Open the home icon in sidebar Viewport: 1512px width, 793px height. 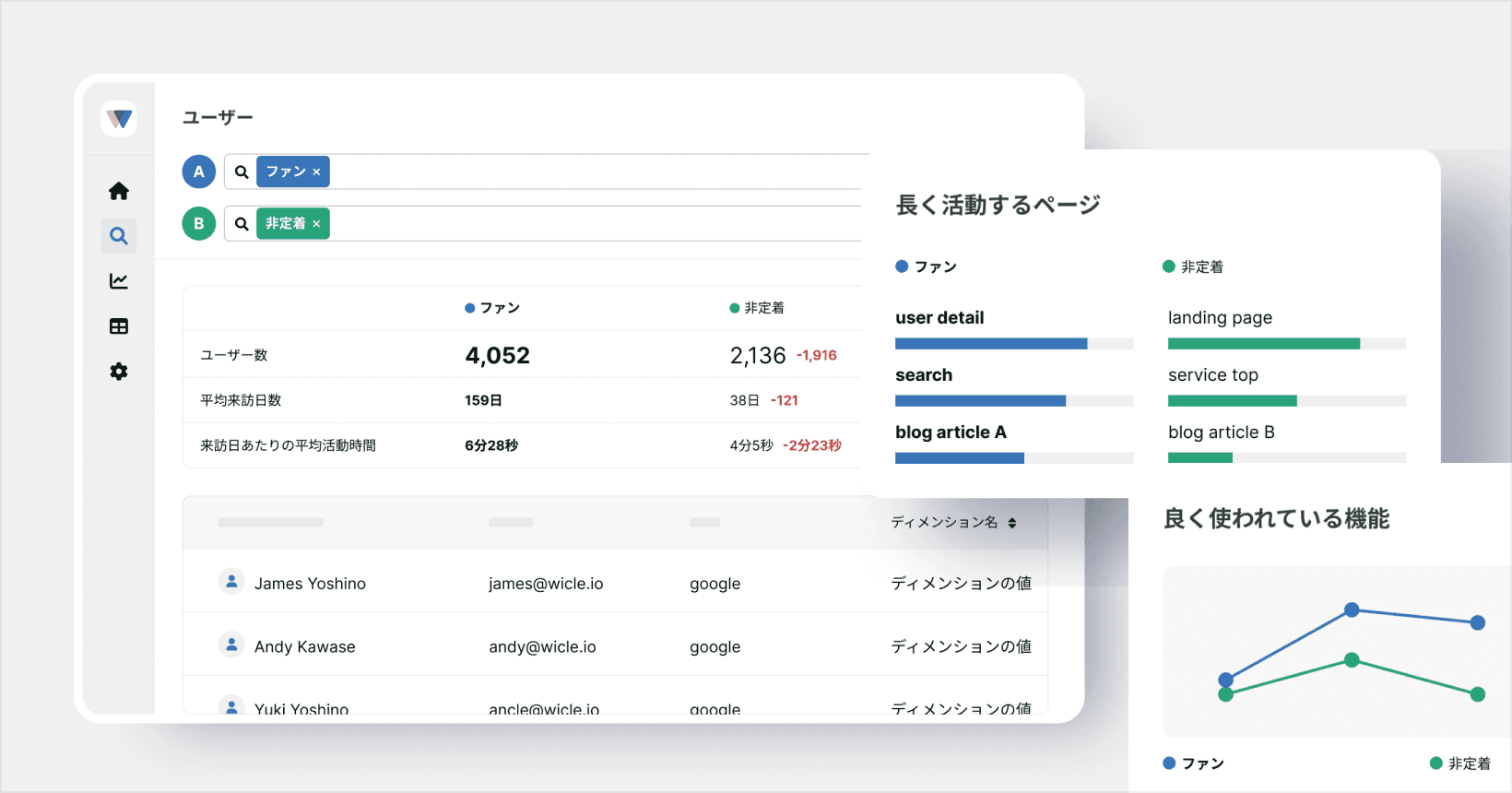click(119, 191)
